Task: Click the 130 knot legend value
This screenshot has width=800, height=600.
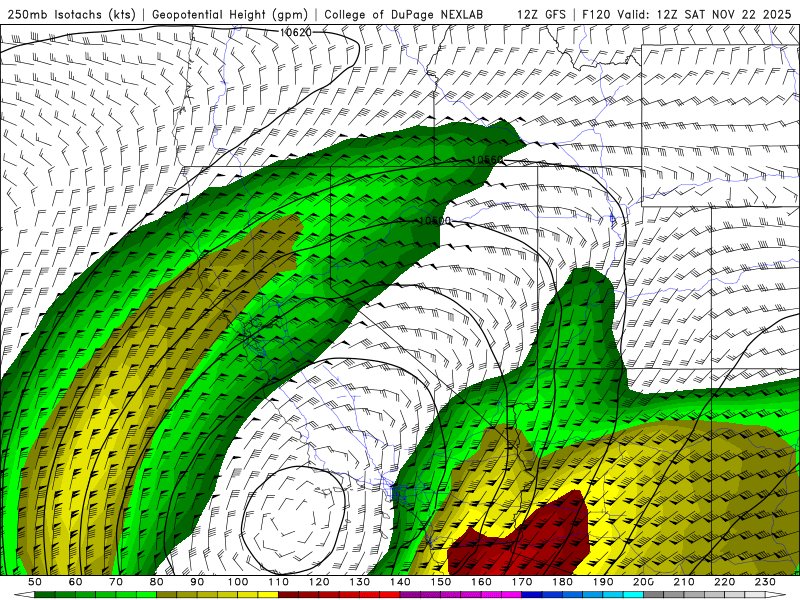Action: [x=360, y=582]
